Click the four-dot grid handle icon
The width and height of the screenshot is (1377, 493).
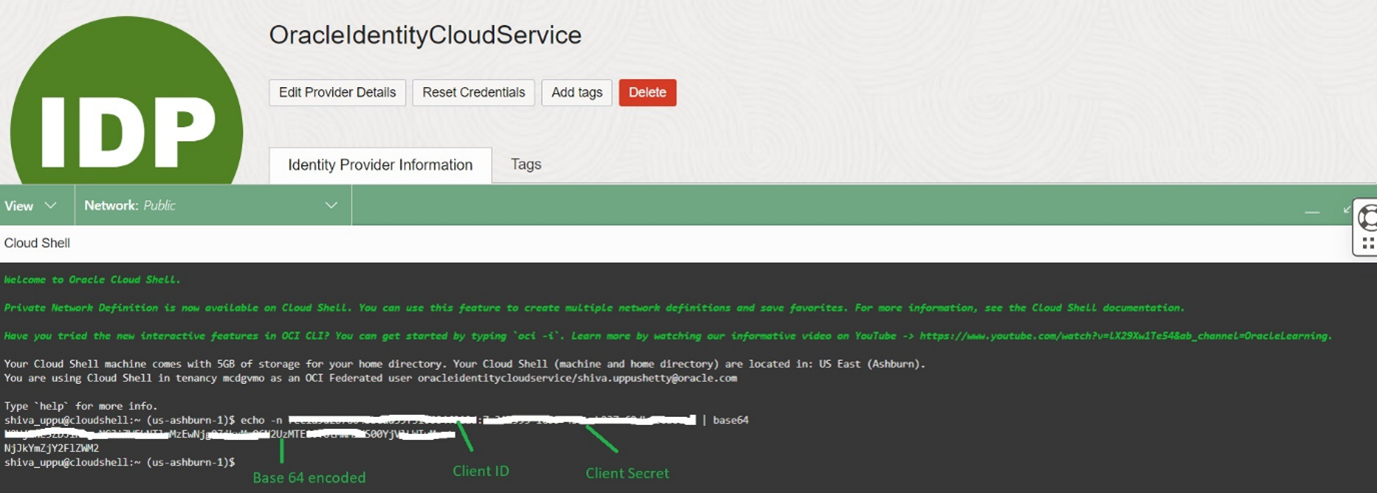click(x=1368, y=243)
